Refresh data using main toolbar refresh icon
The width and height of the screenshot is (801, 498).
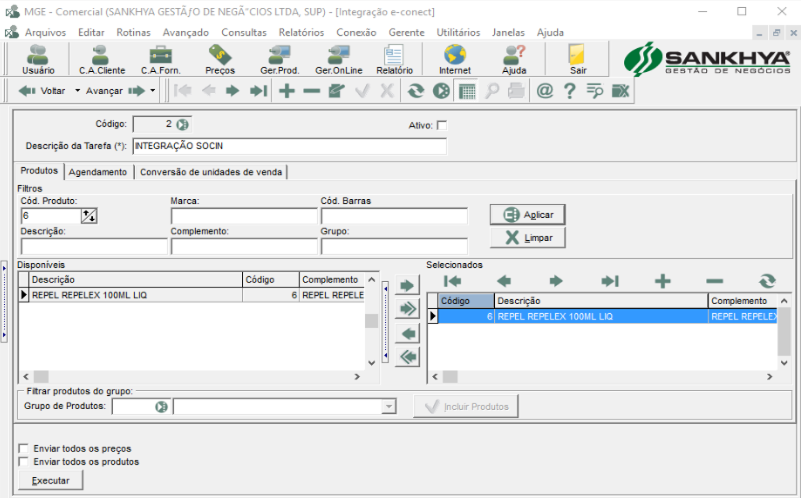(415, 91)
